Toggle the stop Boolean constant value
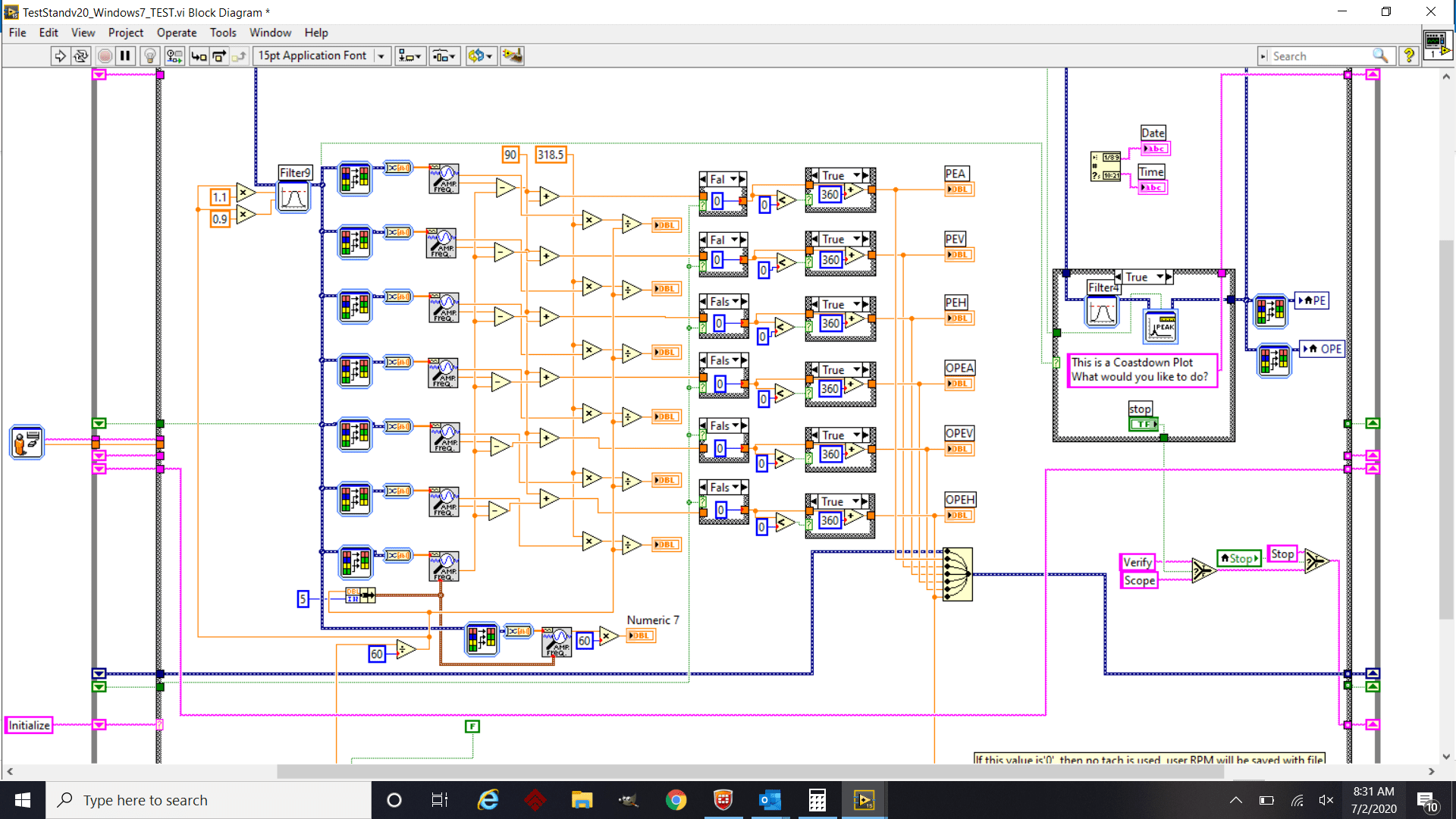This screenshot has height=819, width=1456. click(1144, 424)
